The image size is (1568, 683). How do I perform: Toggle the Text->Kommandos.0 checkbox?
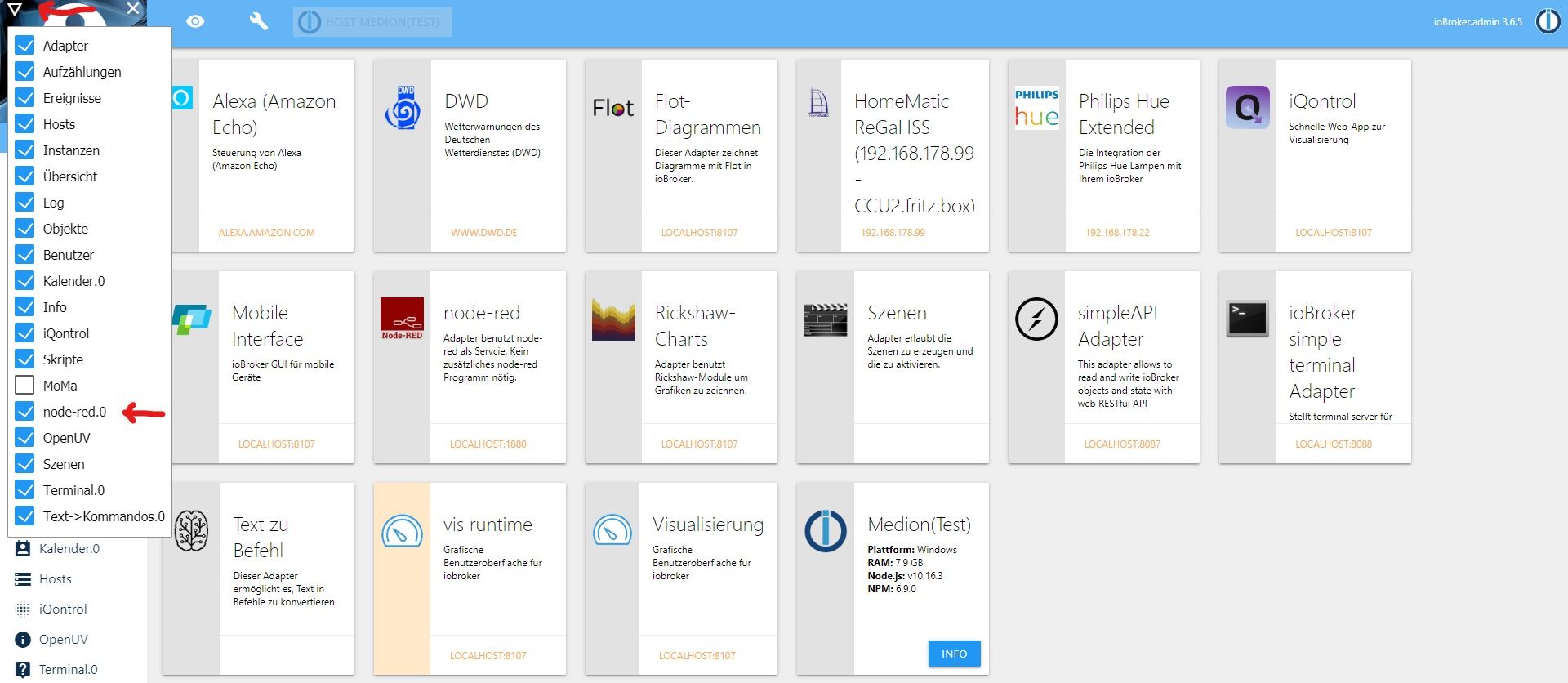[25, 516]
